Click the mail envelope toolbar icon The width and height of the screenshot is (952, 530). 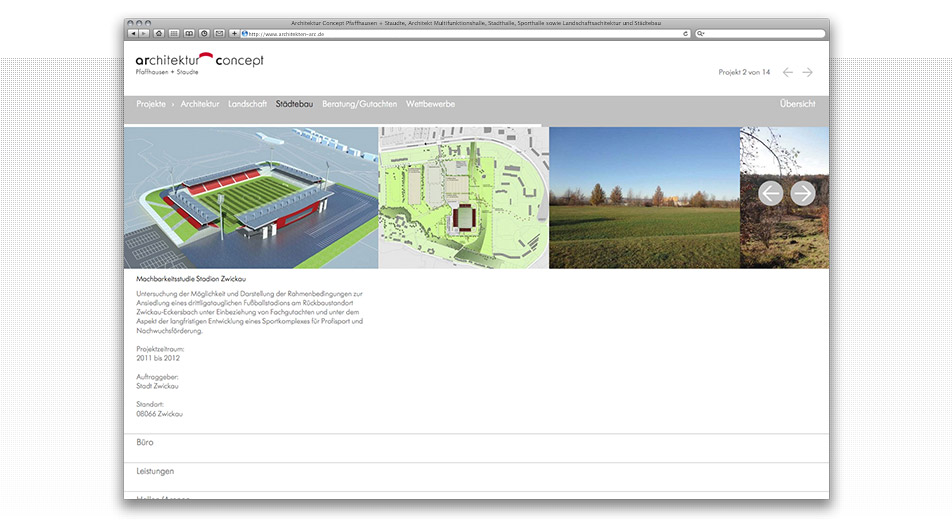[x=219, y=33]
